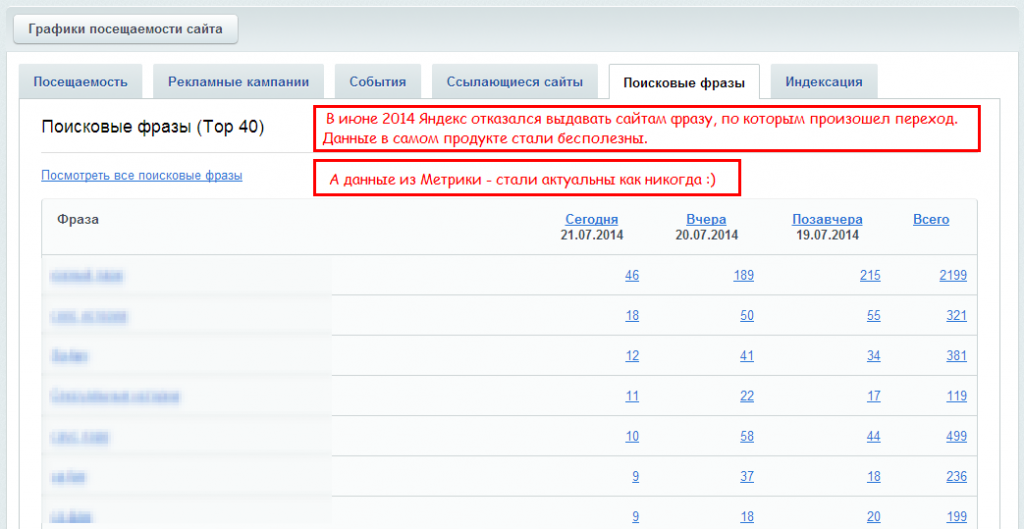Image resolution: width=1024 pixels, height=529 pixels.
Task: Sort by the 'Вчера' column header
Action: pos(706,219)
